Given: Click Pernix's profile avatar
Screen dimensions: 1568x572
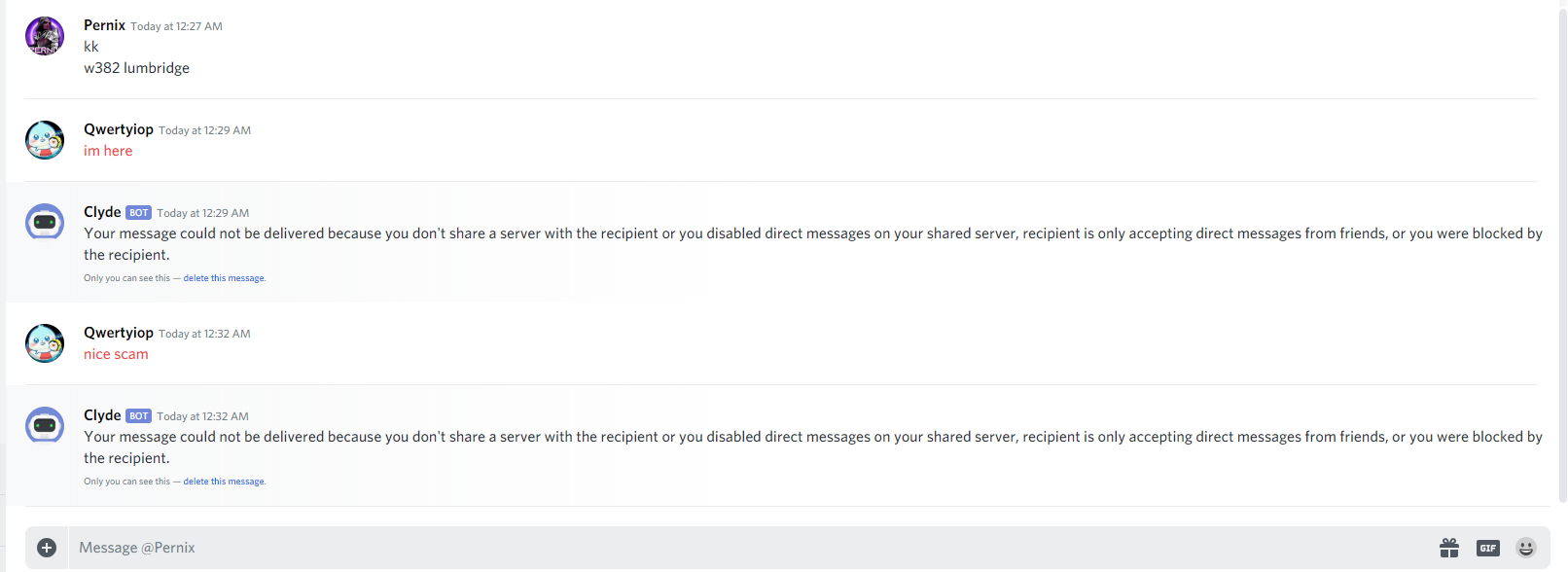Looking at the screenshot, I should click(45, 36).
